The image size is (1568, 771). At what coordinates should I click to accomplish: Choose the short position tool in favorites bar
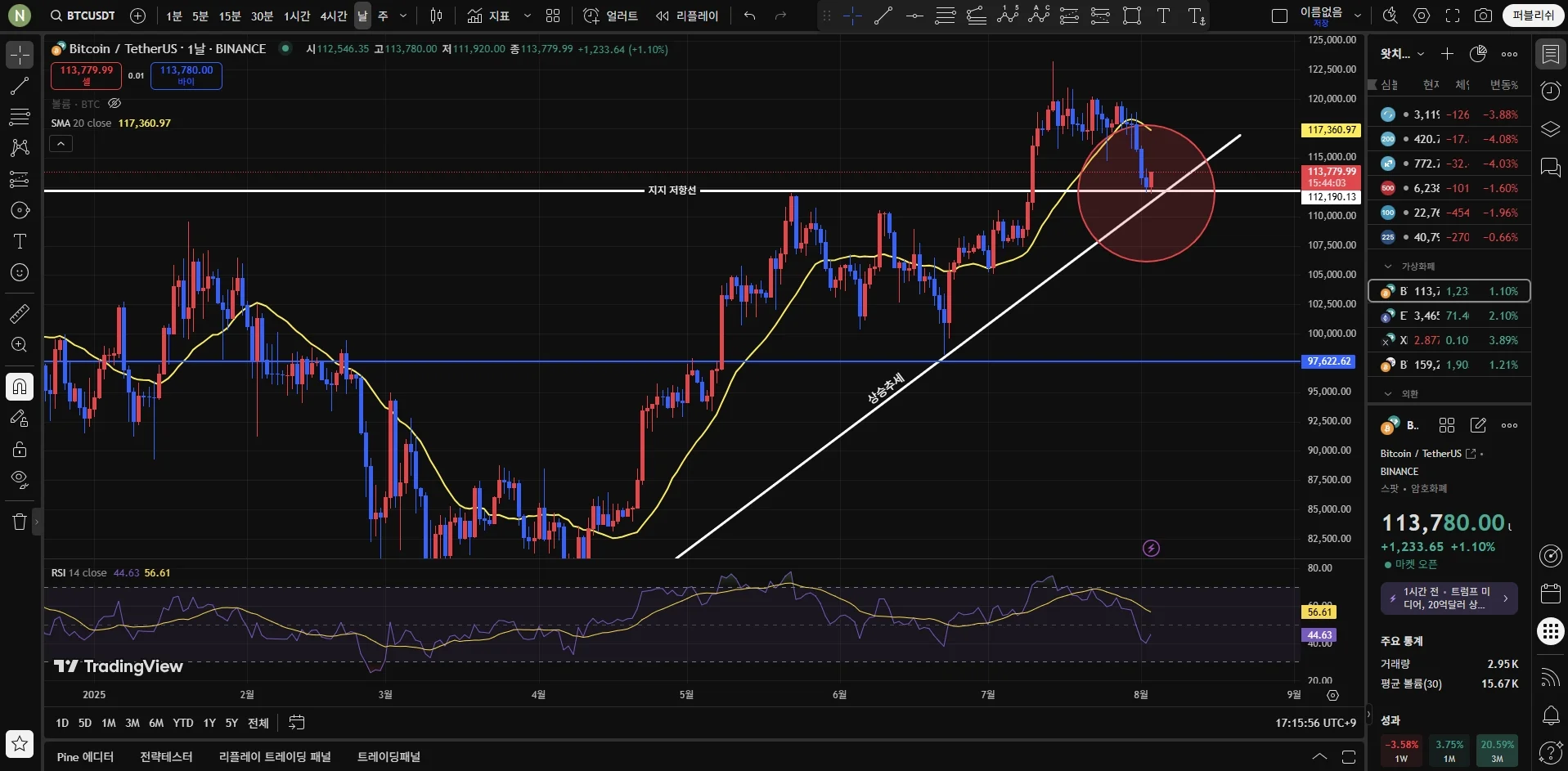[1101, 16]
